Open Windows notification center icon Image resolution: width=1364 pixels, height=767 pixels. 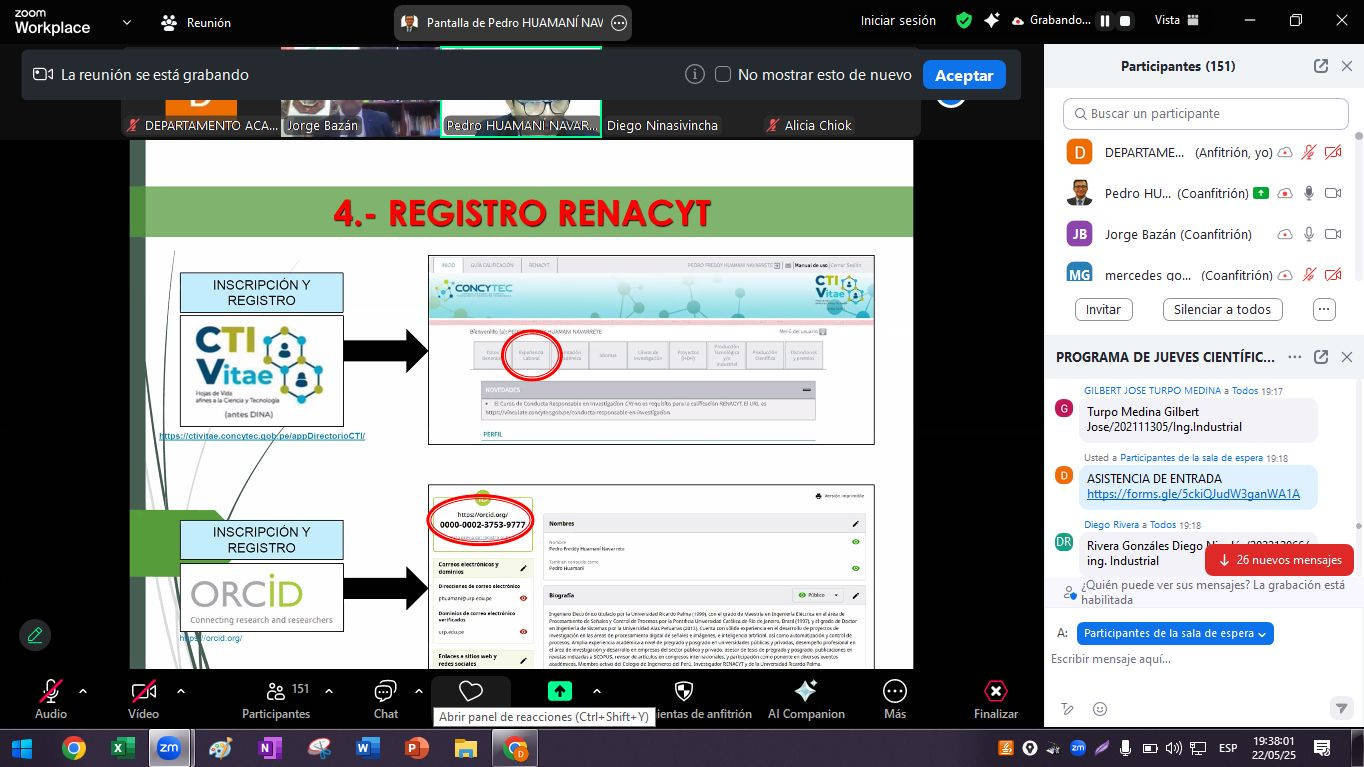pyautogui.click(x=1322, y=748)
